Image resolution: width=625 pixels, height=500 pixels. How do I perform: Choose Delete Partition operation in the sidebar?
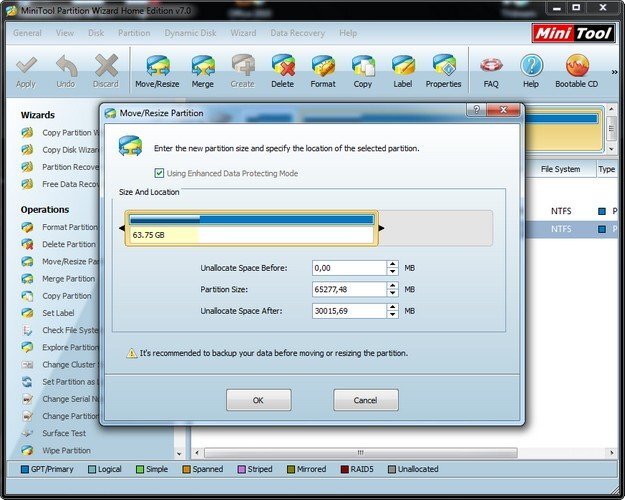(x=59, y=244)
